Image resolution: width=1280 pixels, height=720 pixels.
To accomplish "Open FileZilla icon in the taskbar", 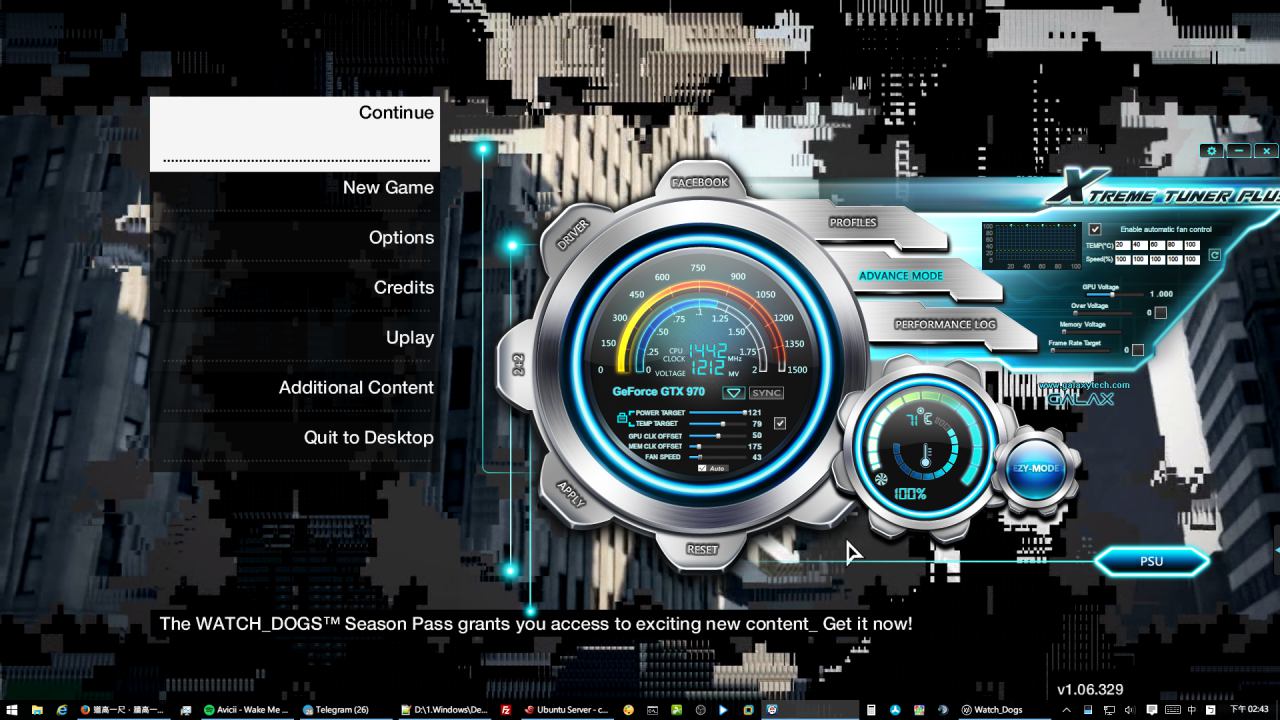I will [507, 710].
